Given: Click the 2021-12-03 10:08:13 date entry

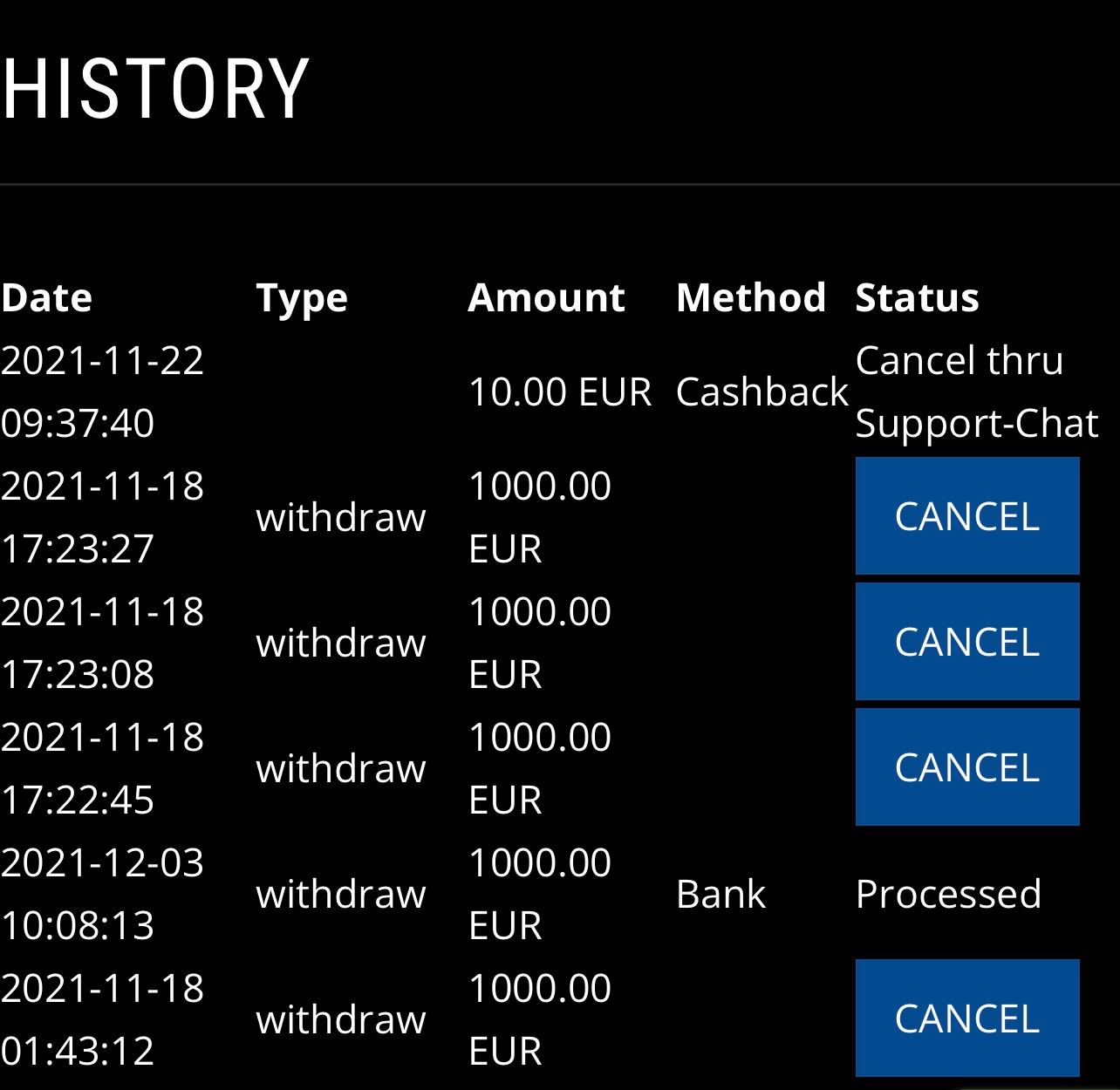Looking at the screenshot, I should point(102,894).
